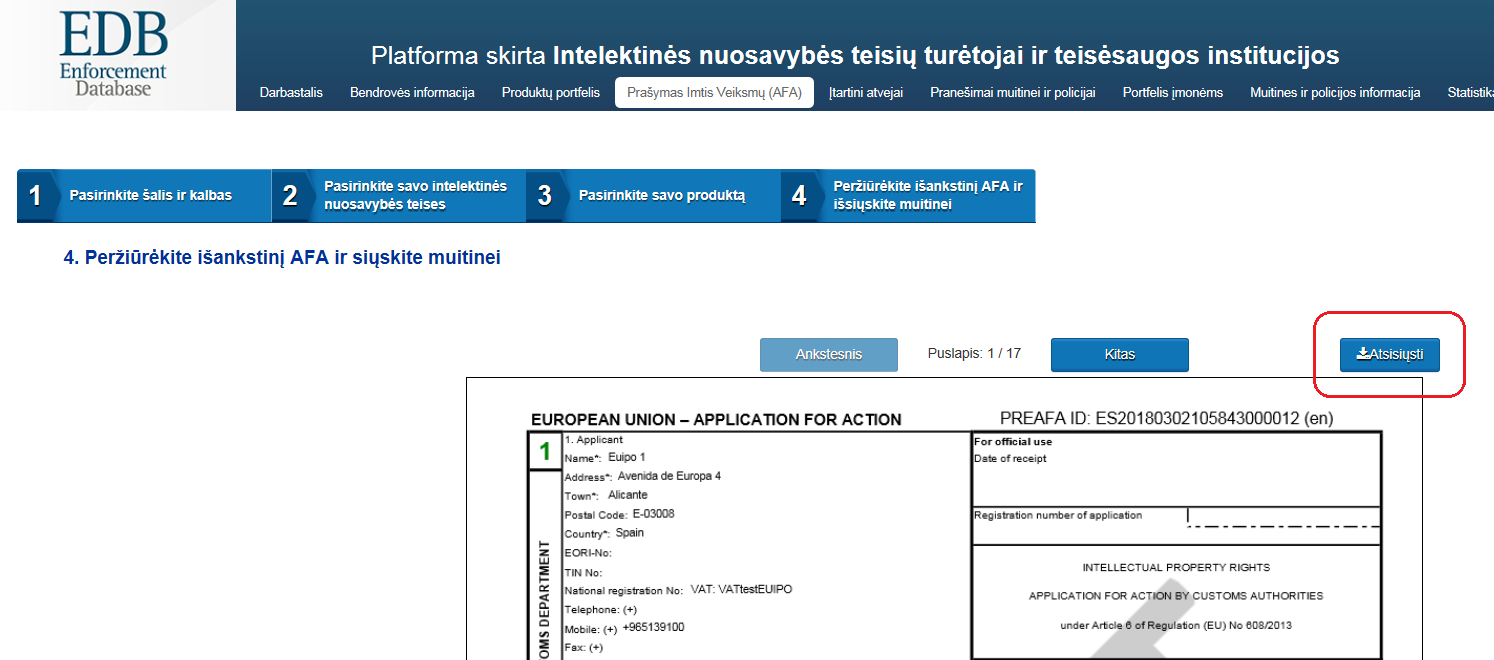Open Muitinės ir policijos informacija
1494x660 pixels.
pyautogui.click(x=1335, y=93)
